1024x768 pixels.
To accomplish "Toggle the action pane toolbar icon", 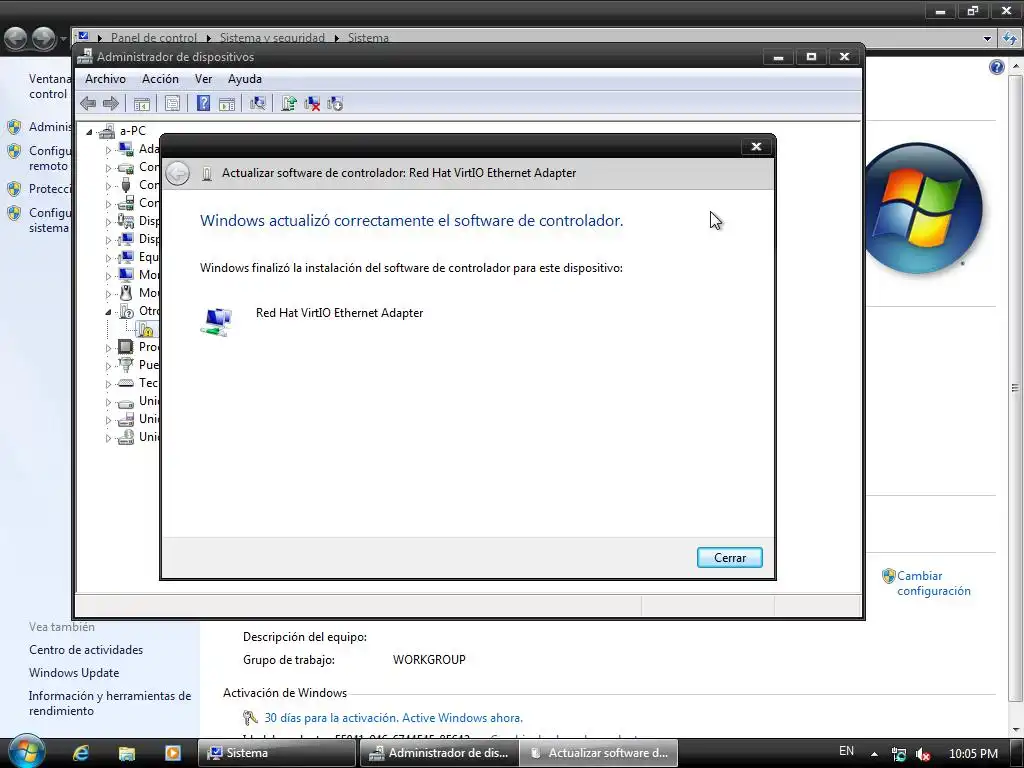I will (x=227, y=103).
